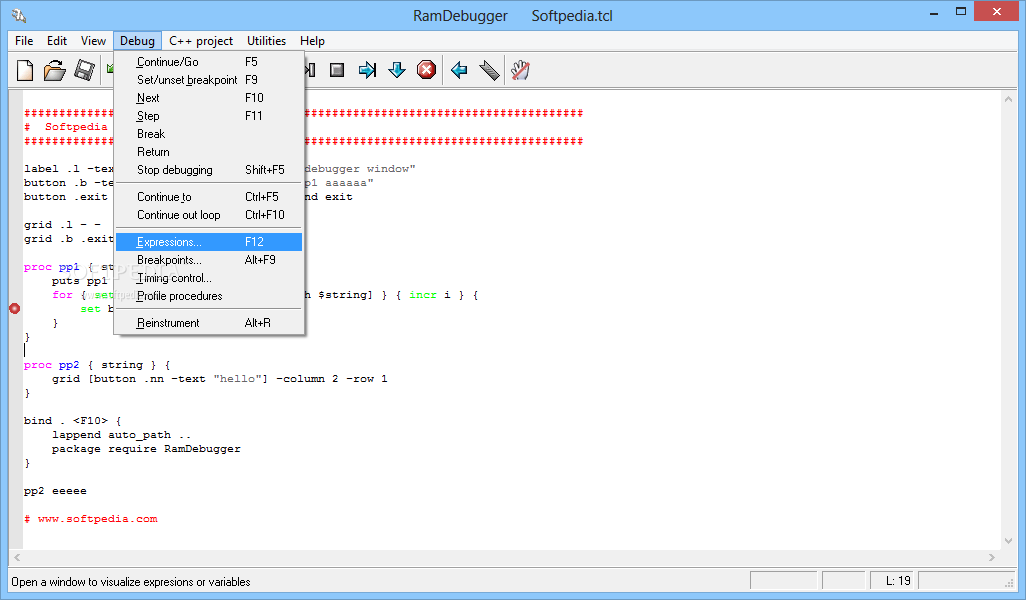Viewport: 1026px width, 600px height.
Task: Select Continue to menu entry
Action: (209, 197)
